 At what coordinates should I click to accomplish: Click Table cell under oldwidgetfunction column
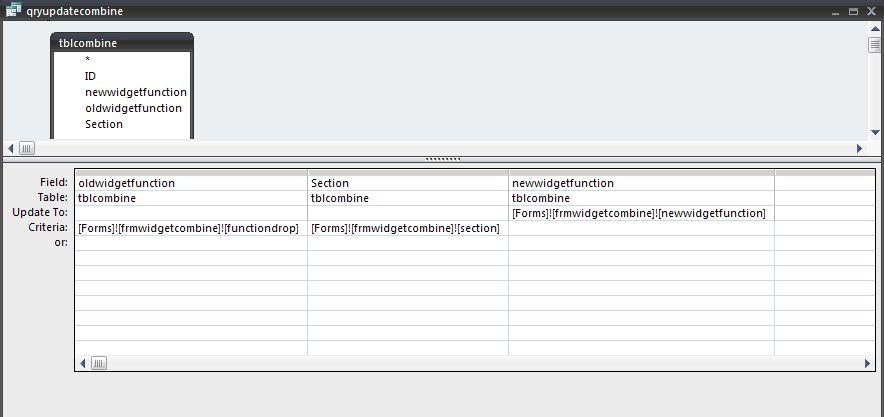pos(191,198)
